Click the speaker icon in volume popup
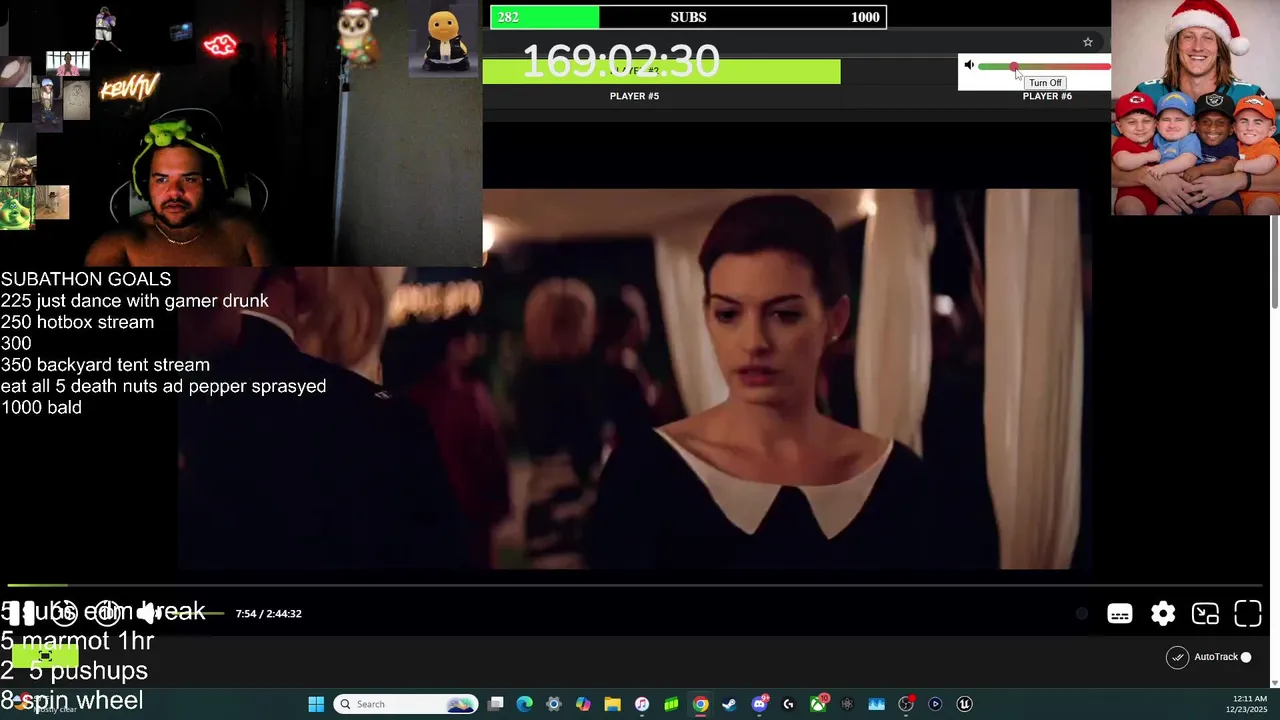Image resolution: width=1280 pixels, height=720 pixels. pos(968,65)
